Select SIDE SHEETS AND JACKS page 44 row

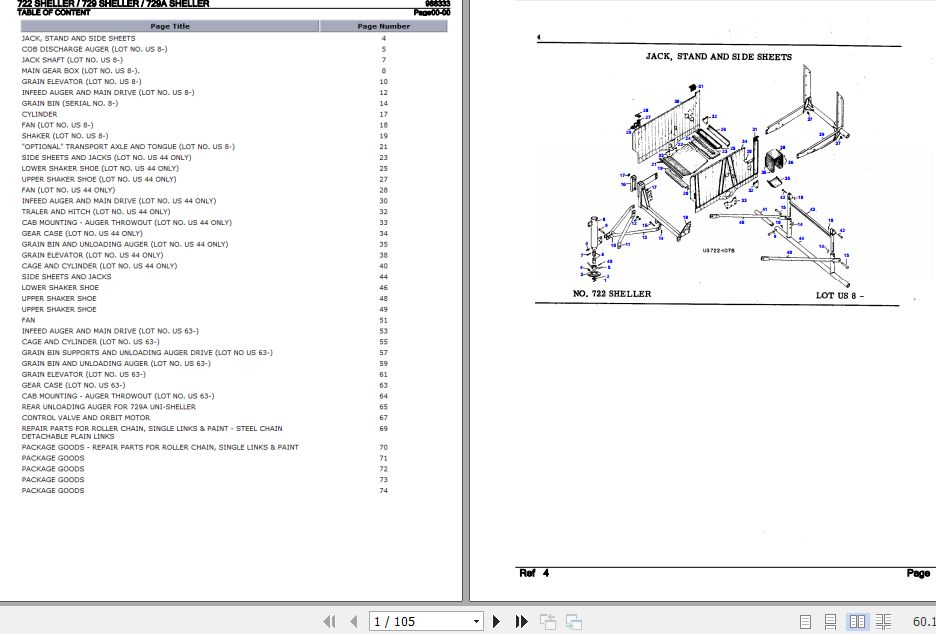(x=66, y=276)
